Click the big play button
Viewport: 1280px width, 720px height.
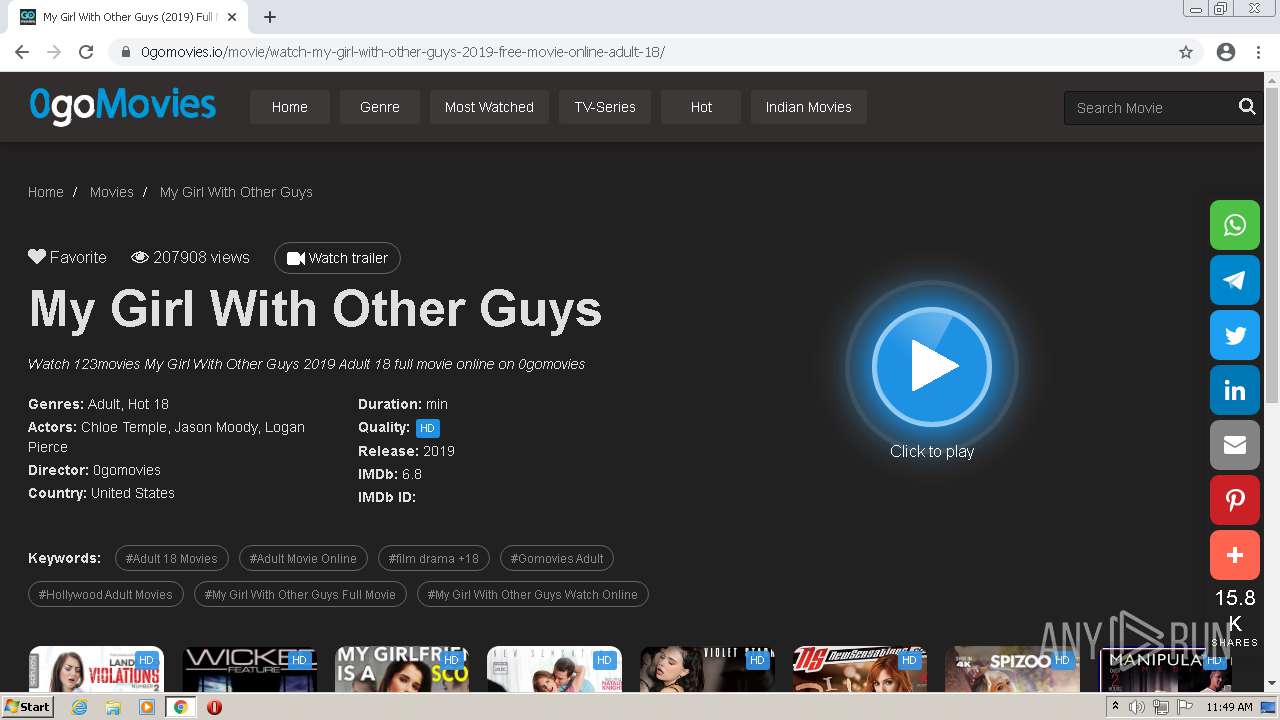pos(932,367)
